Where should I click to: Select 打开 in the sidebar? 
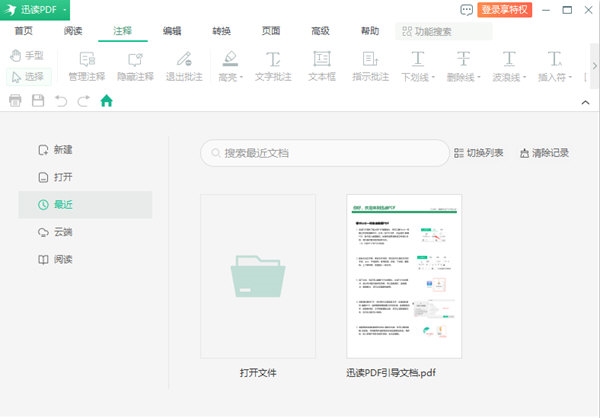pyautogui.click(x=55, y=177)
